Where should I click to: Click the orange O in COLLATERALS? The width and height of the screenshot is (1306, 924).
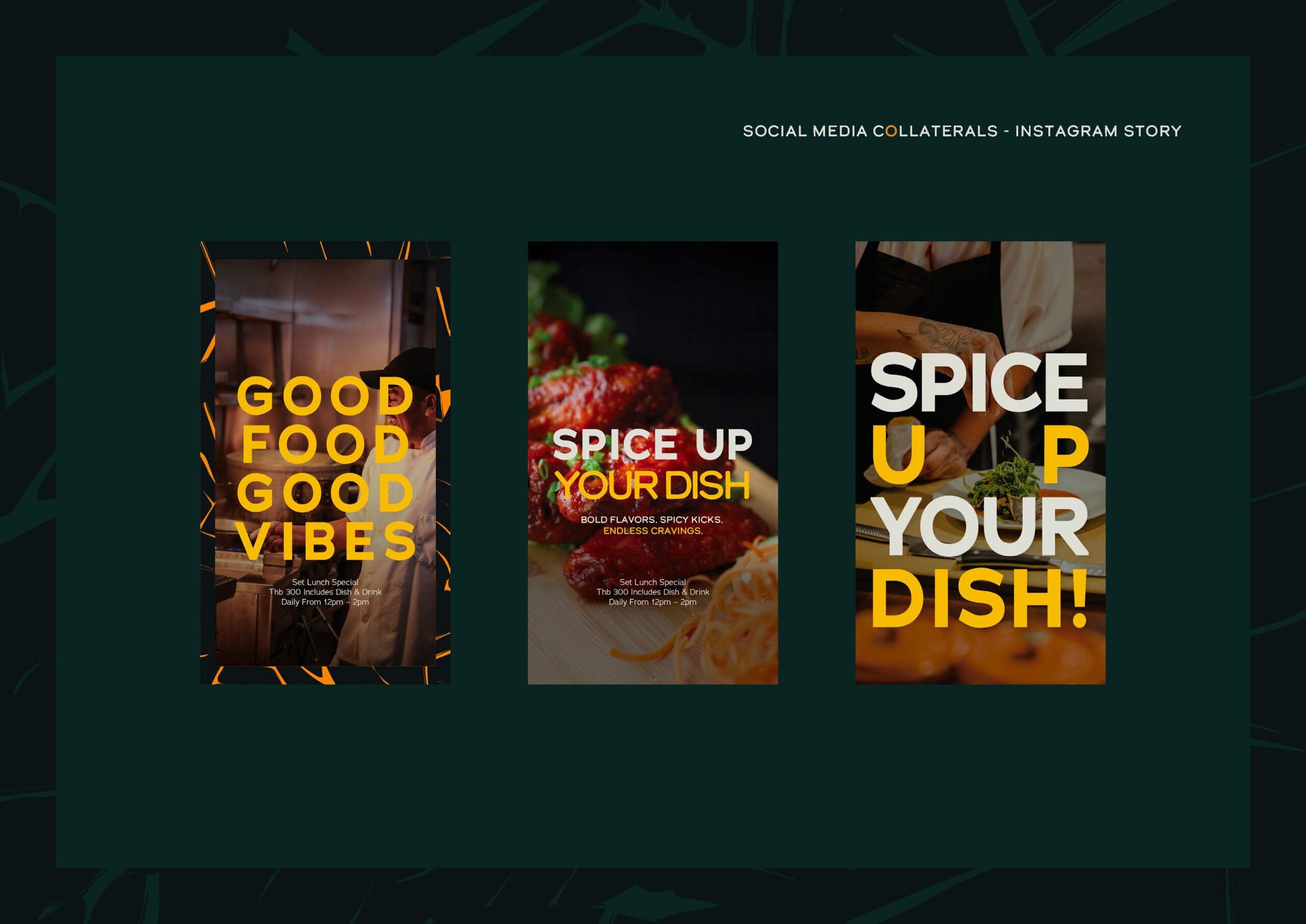tap(891, 132)
